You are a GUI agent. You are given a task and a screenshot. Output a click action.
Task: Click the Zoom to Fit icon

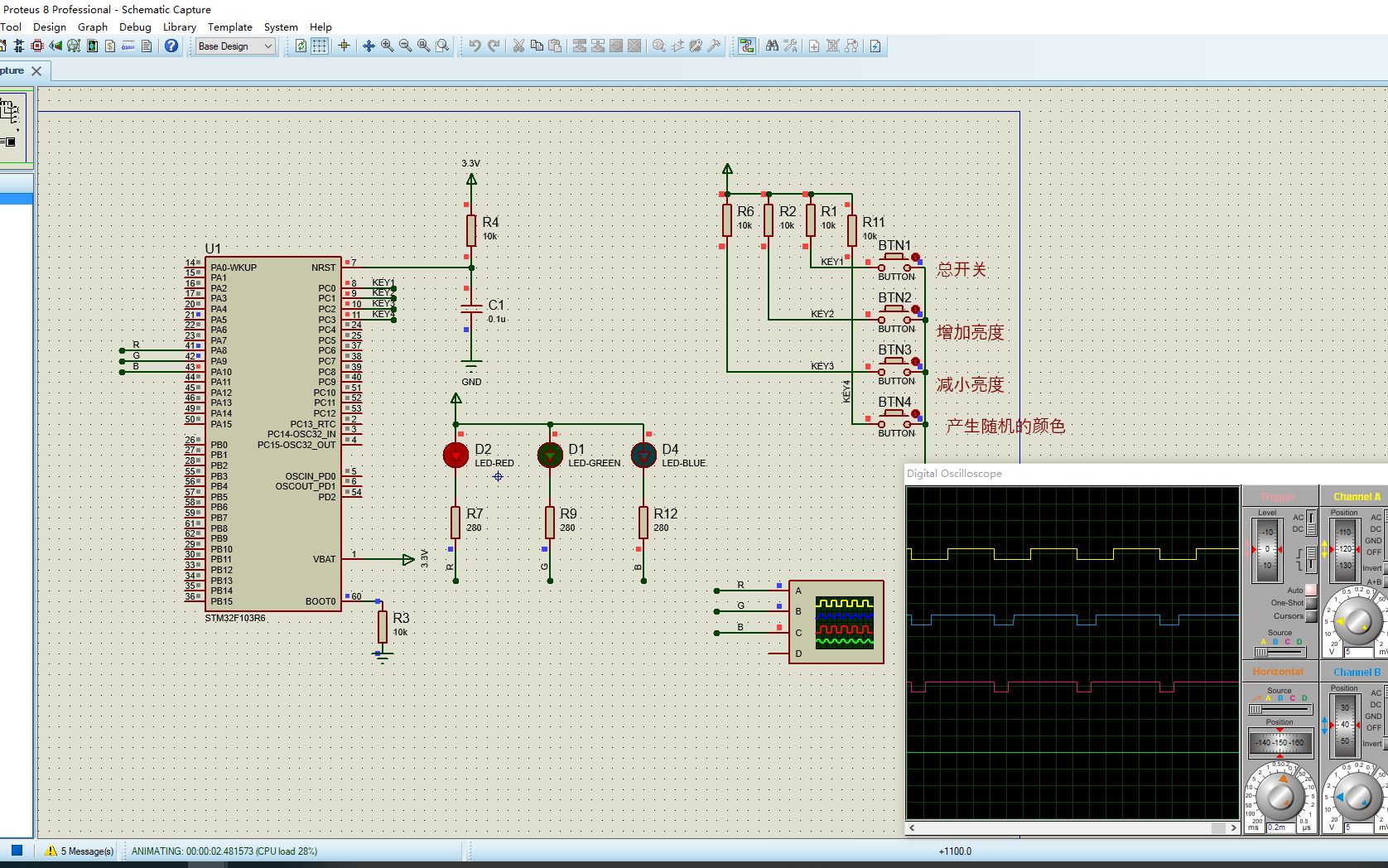tap(423, 46)
